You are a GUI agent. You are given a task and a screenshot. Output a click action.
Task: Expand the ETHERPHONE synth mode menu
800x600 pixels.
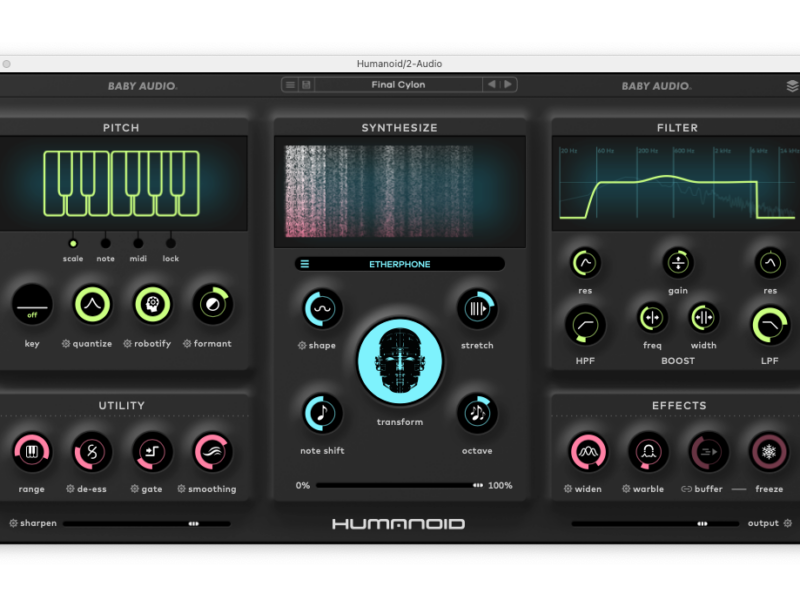(x=304, y=265)
